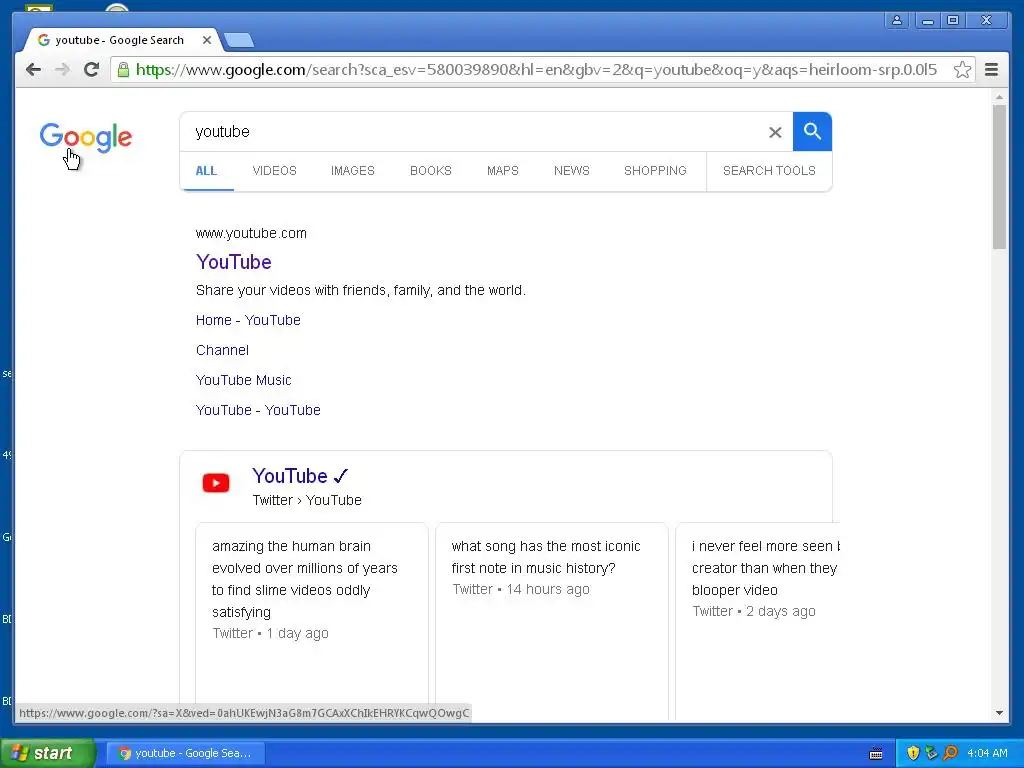Click Twitter • 2 days ago timestamp
This screenshot has width=1024, height=768.
754,611
